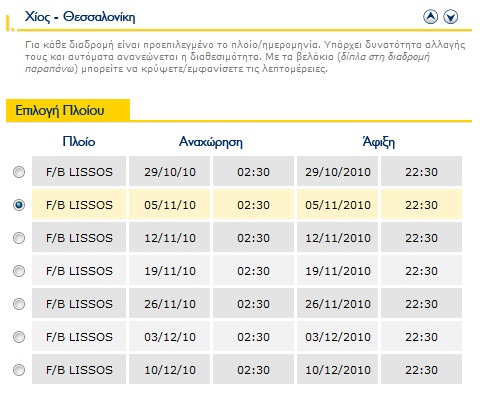The width and height of the screenshot is (491, 394).
Task: Select the 05/11/10 sailing radio button
Action: pyautogui.click(x=19, y=205)
